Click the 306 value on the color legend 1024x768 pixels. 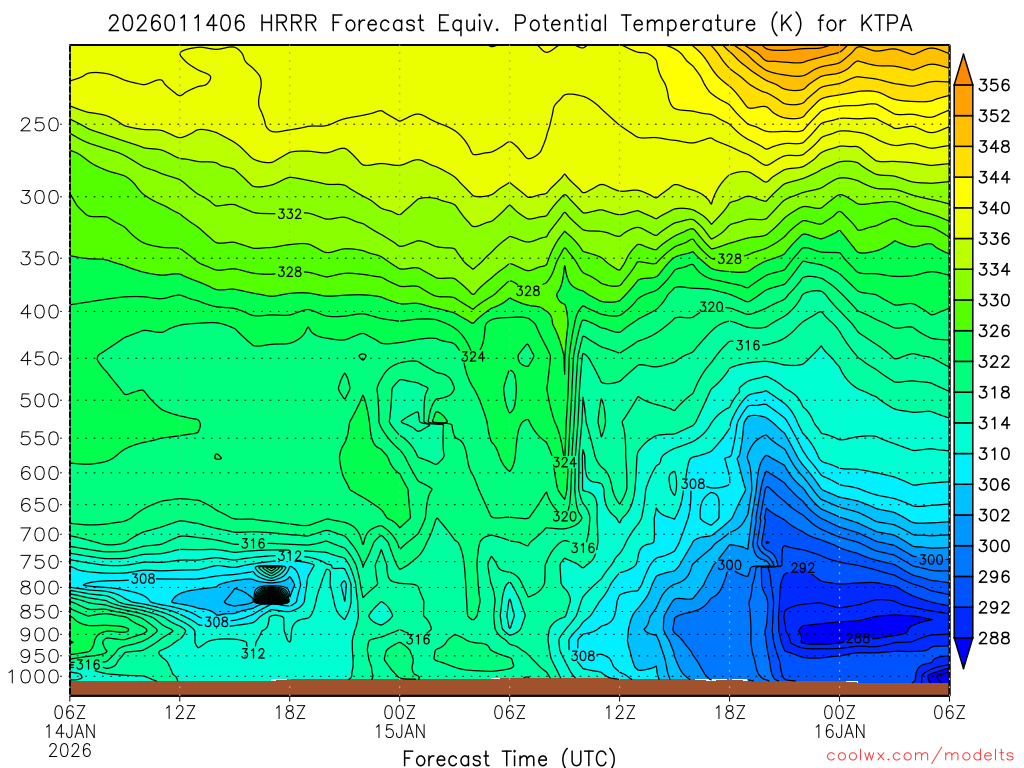pyautogui.click(x=994, y=485)
